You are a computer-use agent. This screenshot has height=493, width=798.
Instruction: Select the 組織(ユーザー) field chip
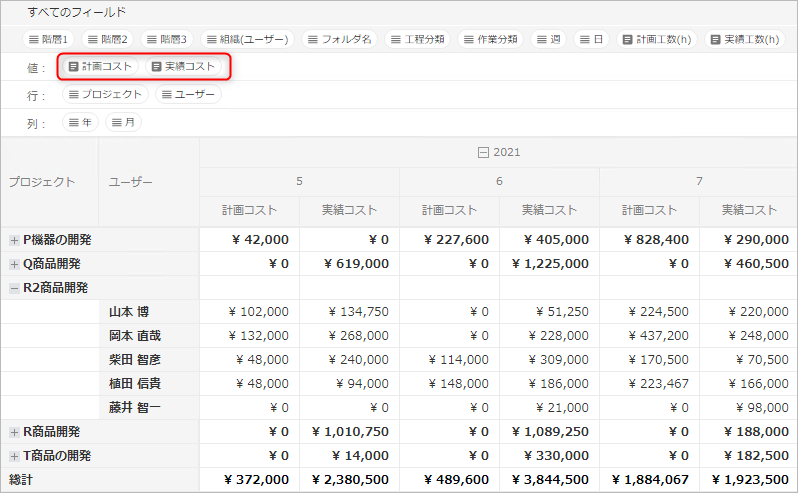245,39
